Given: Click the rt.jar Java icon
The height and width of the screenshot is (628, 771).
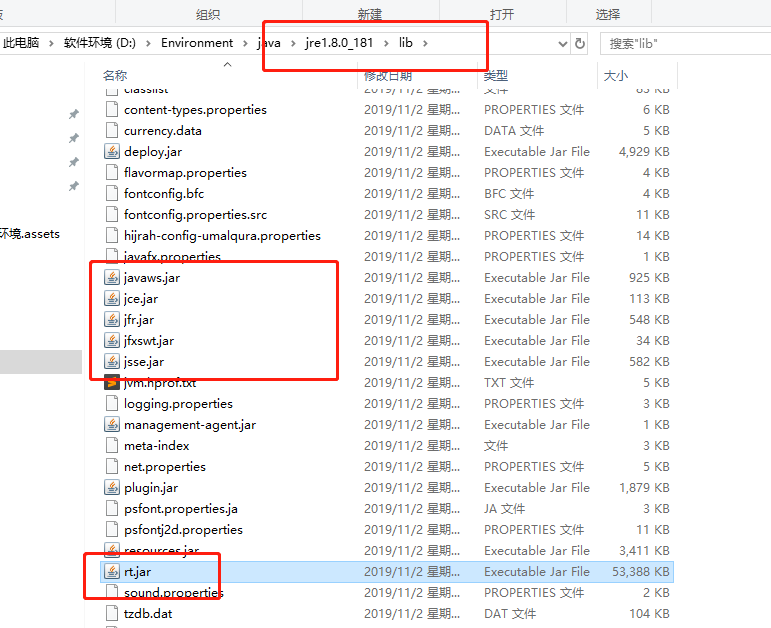Looking at the screenshot, I should 112,571.
